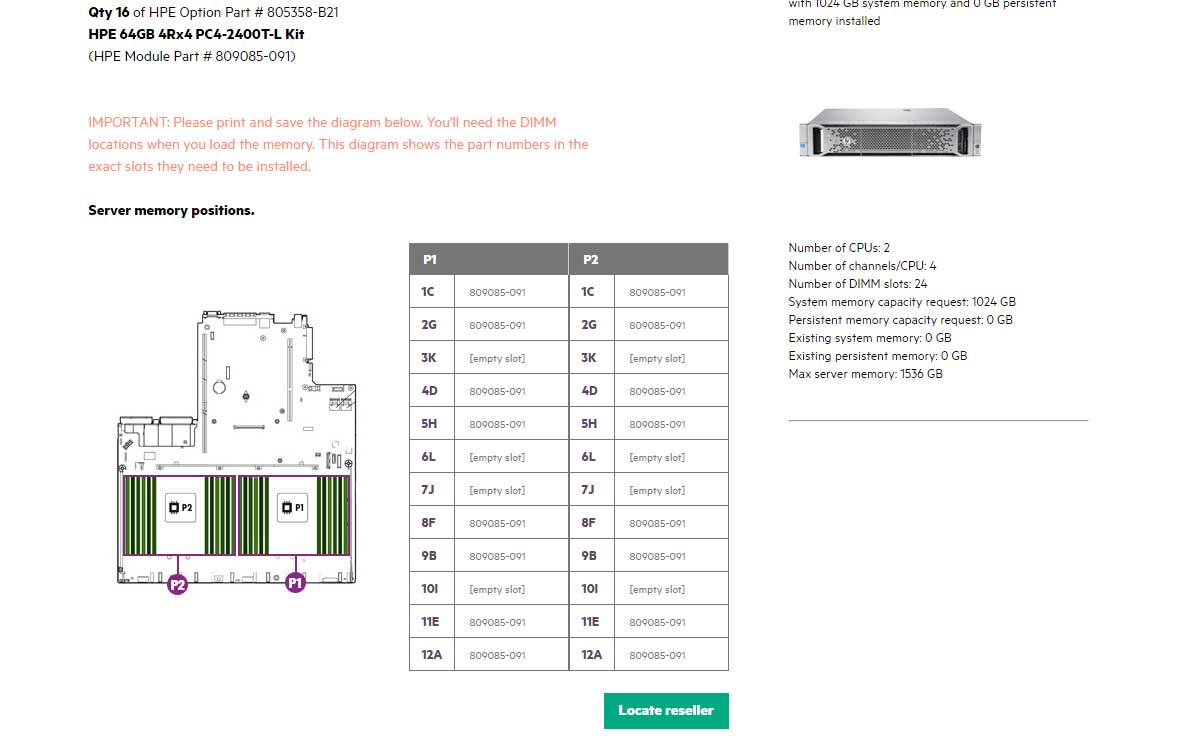The image size is (1183, 739).
Task: Select P2 slot 3K empty slot cell
Action: [657, 358]
